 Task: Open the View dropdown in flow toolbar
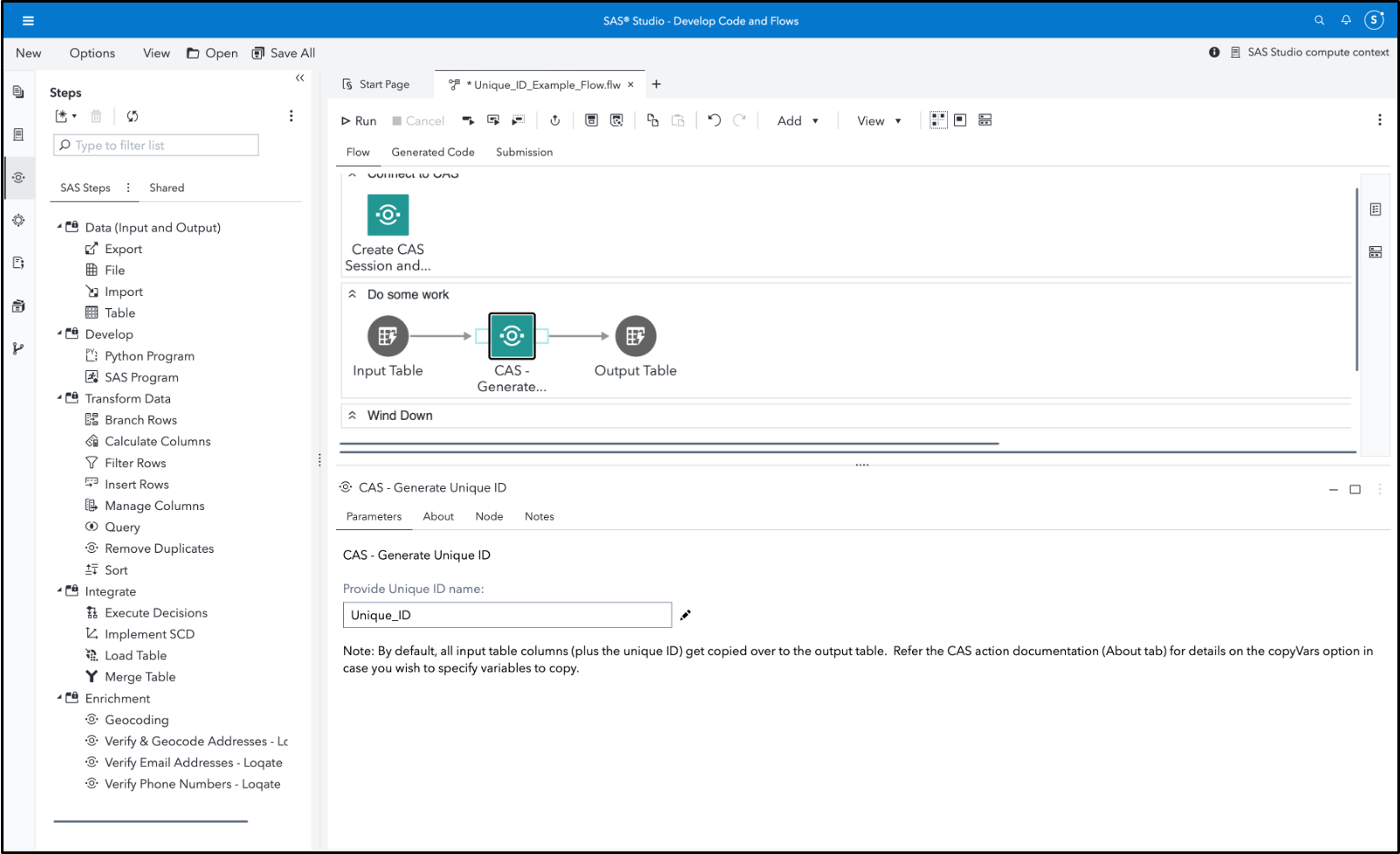878,121
